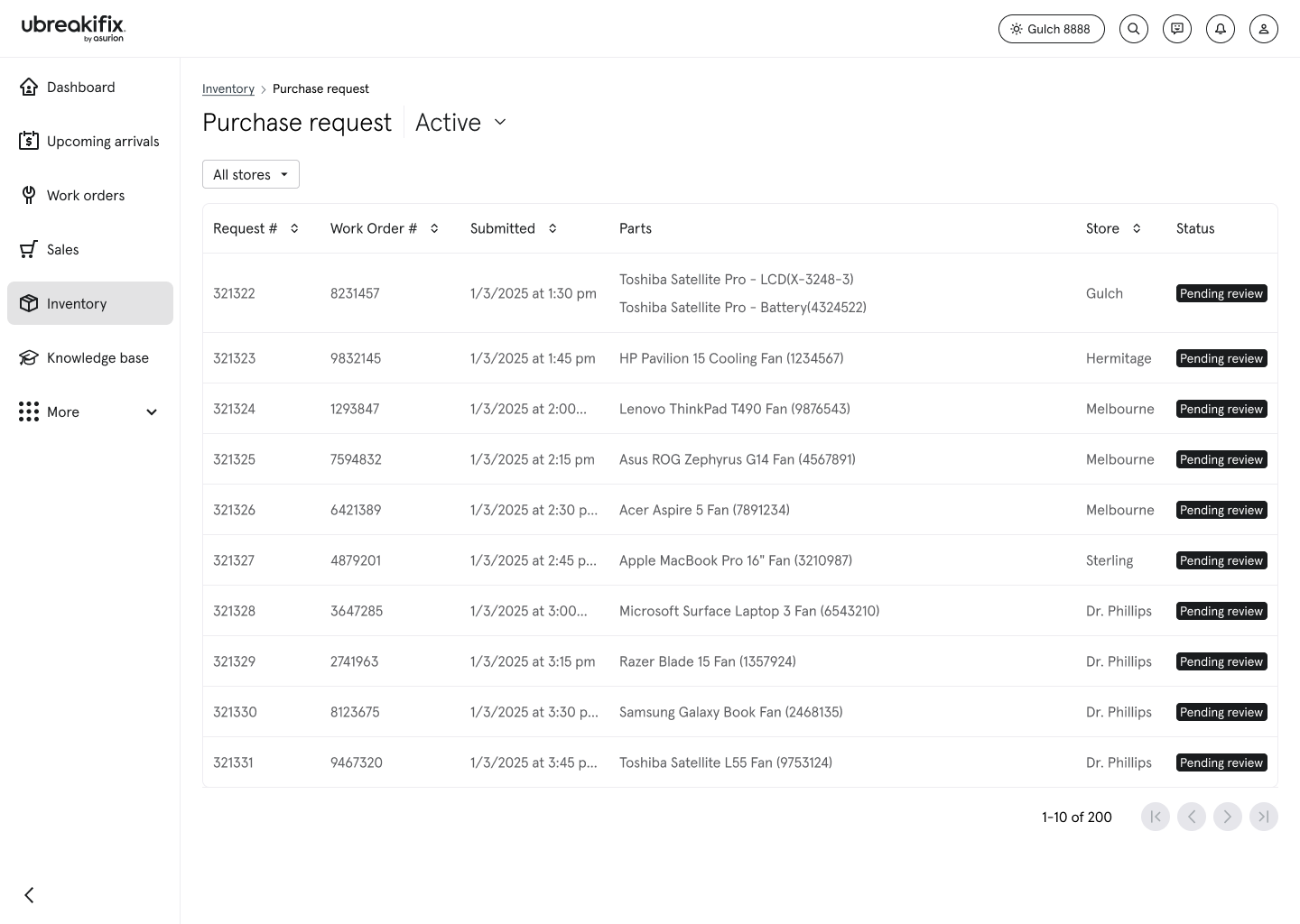Click Purchase request breadcrumb text

pos(320,88)
